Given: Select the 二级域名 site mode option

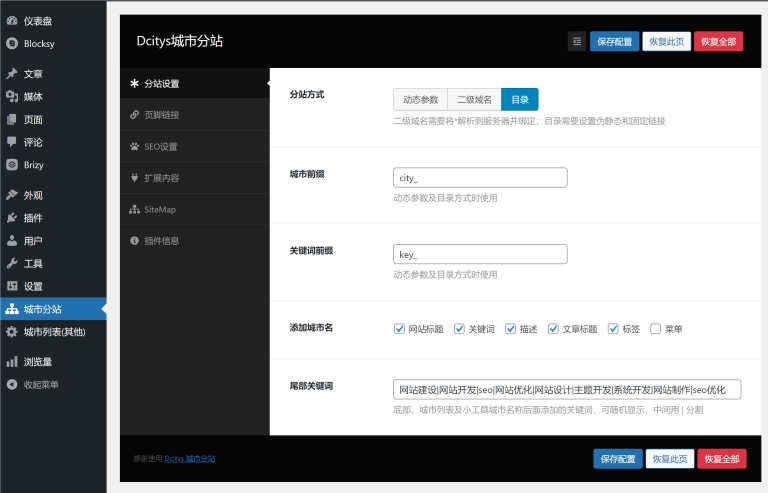Looking at the screenshot, I should click(474, 99).
